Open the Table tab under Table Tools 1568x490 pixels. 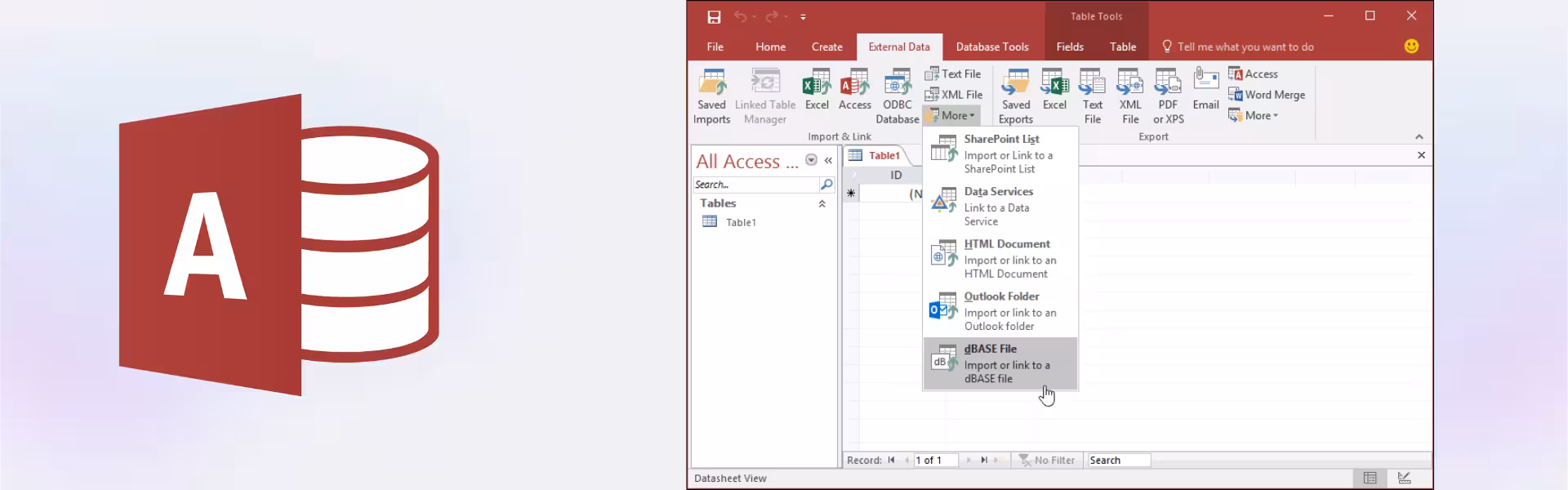(1123, 47)
